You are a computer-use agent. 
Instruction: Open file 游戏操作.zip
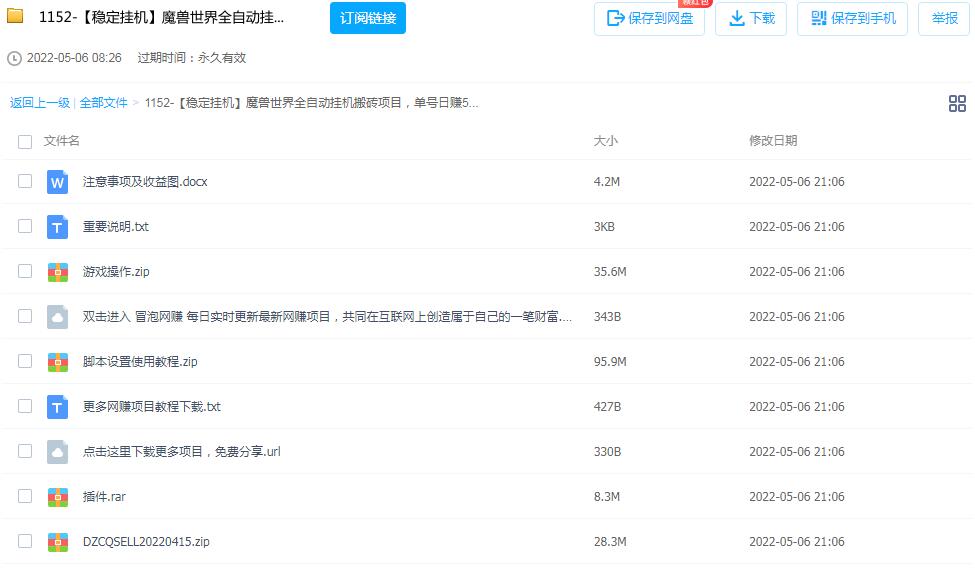coord(116,272)
